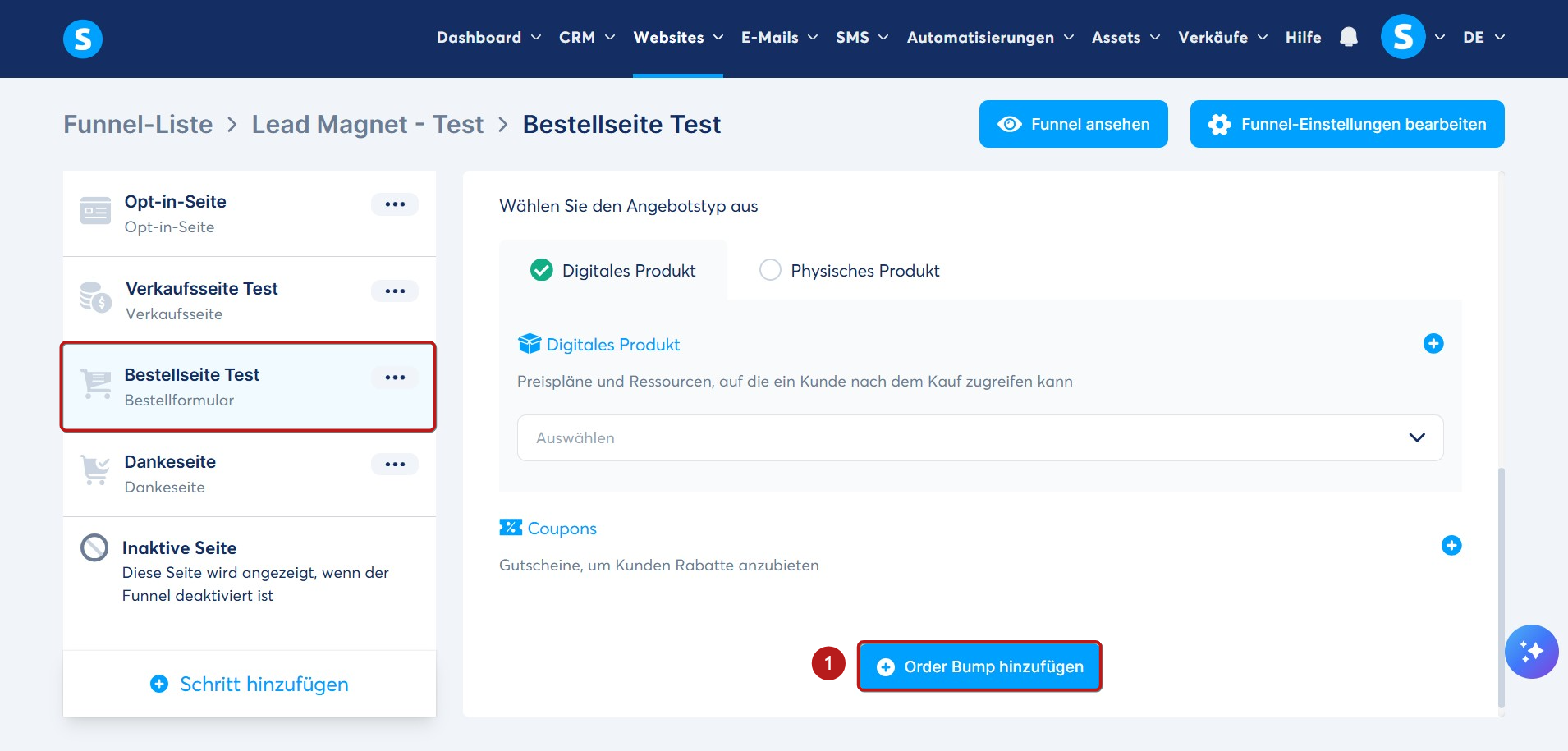This screenshot has width=1568, height=751.
Task: Open the AI assistant sparkle button
Action: (x=1531, y=652)
